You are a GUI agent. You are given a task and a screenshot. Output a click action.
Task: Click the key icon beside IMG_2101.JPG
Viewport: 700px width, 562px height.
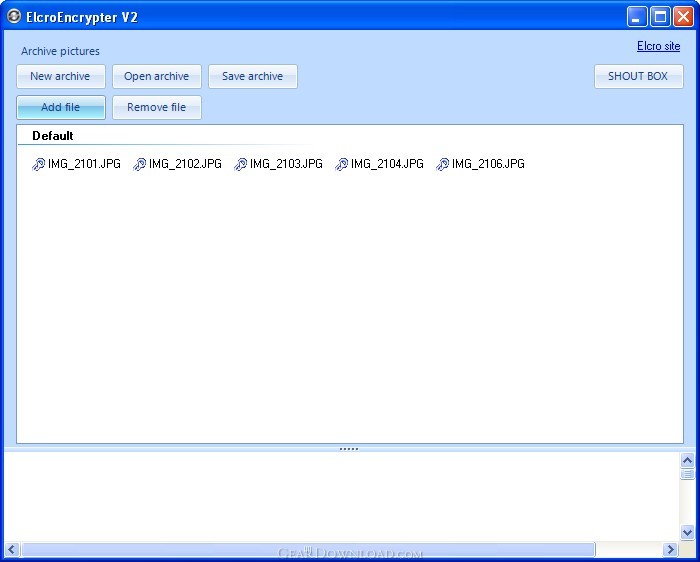(x=38, y=164)
